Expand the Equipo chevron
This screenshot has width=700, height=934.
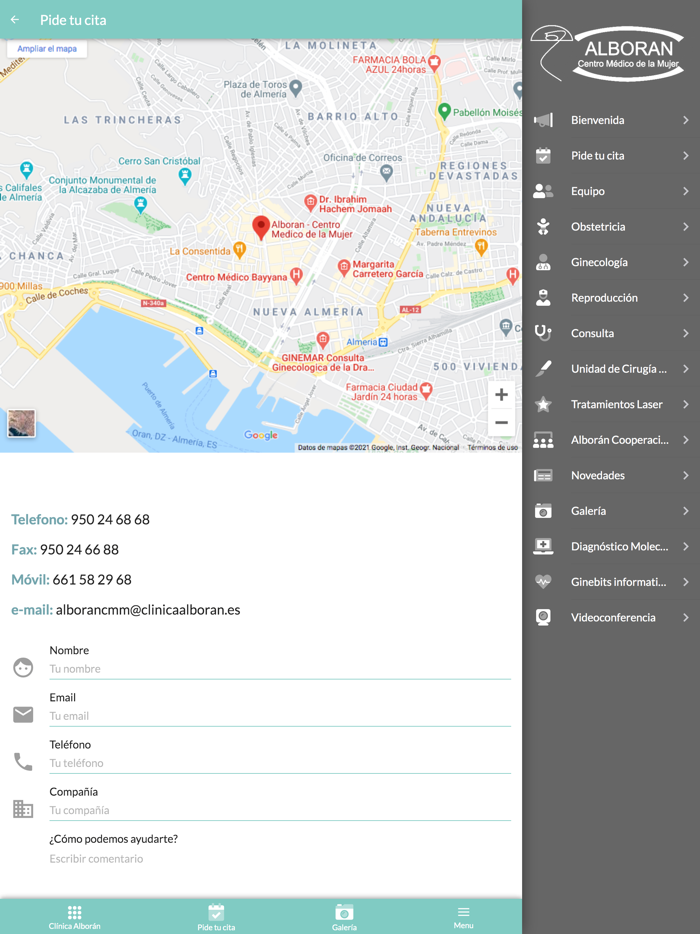tap(686, 191)
